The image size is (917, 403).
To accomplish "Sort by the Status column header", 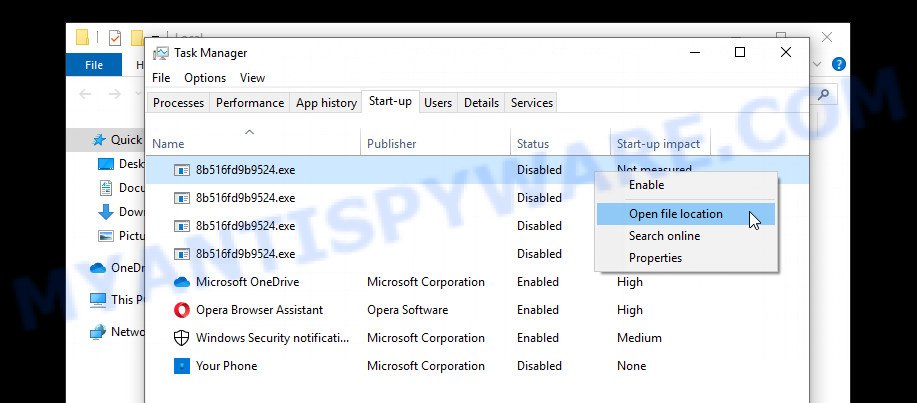I will pyautogui.click(x=560, y=142).
